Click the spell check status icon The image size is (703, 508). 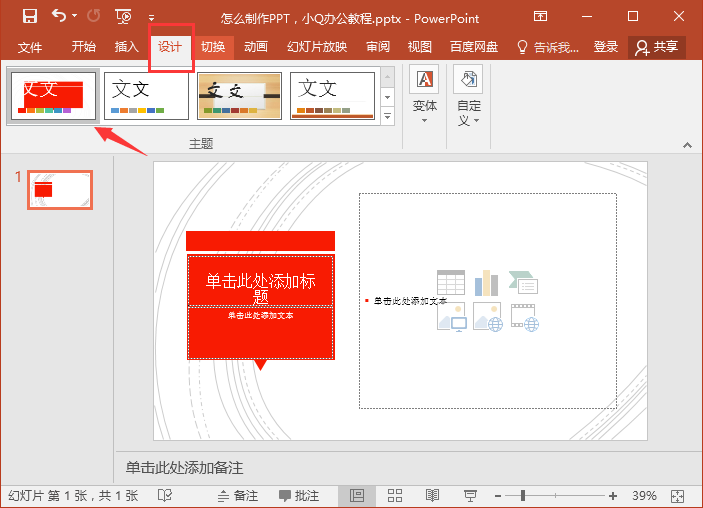165,495
